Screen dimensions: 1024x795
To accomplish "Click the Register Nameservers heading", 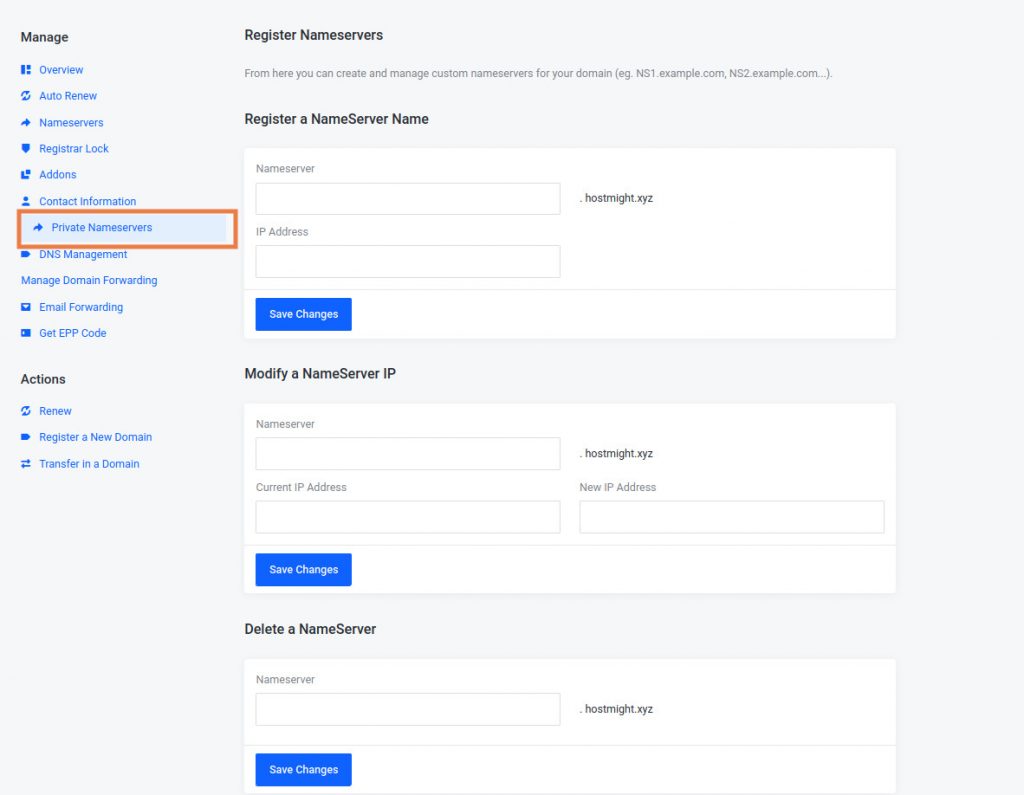I will click(x=313, y=35).
